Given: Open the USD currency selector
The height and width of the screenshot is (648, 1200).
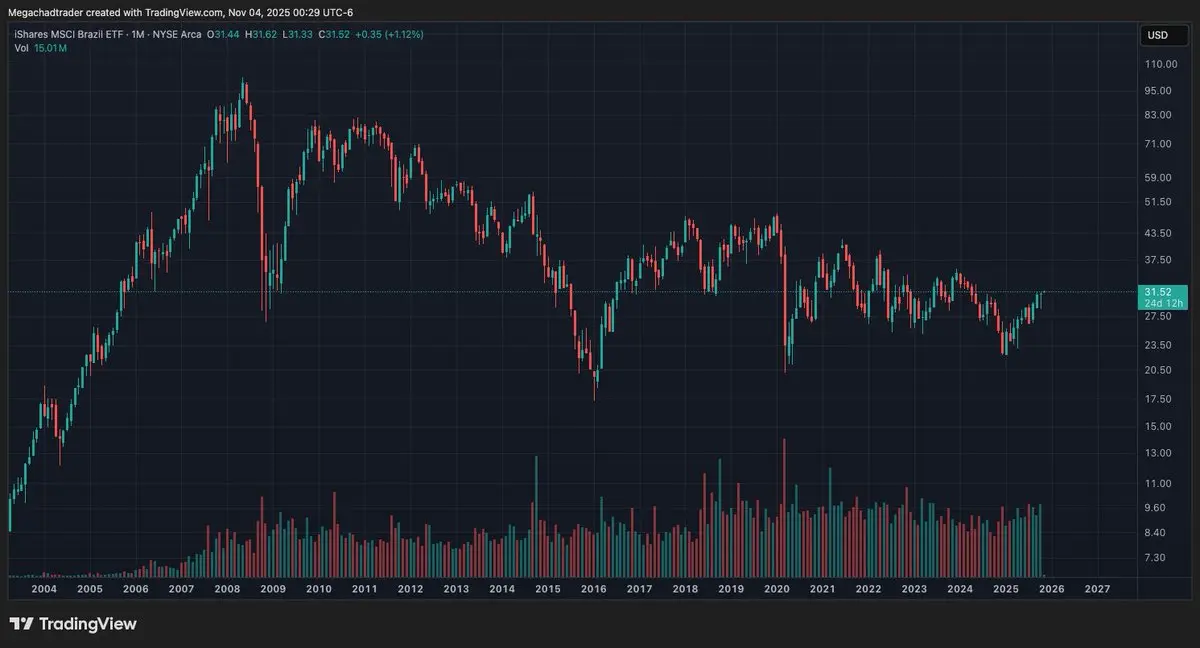Looking at the screenshot, I should [x=1164, y=35].
